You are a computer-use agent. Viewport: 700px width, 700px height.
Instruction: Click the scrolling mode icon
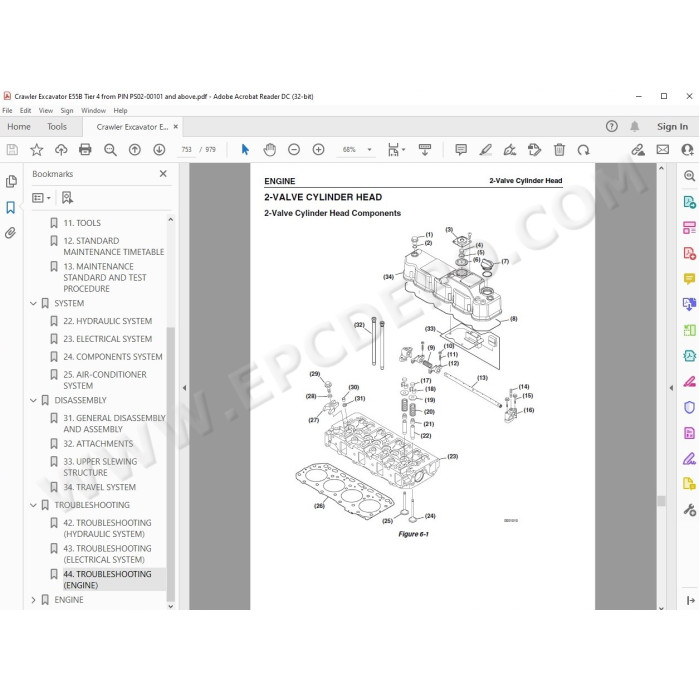coord(425,150)
